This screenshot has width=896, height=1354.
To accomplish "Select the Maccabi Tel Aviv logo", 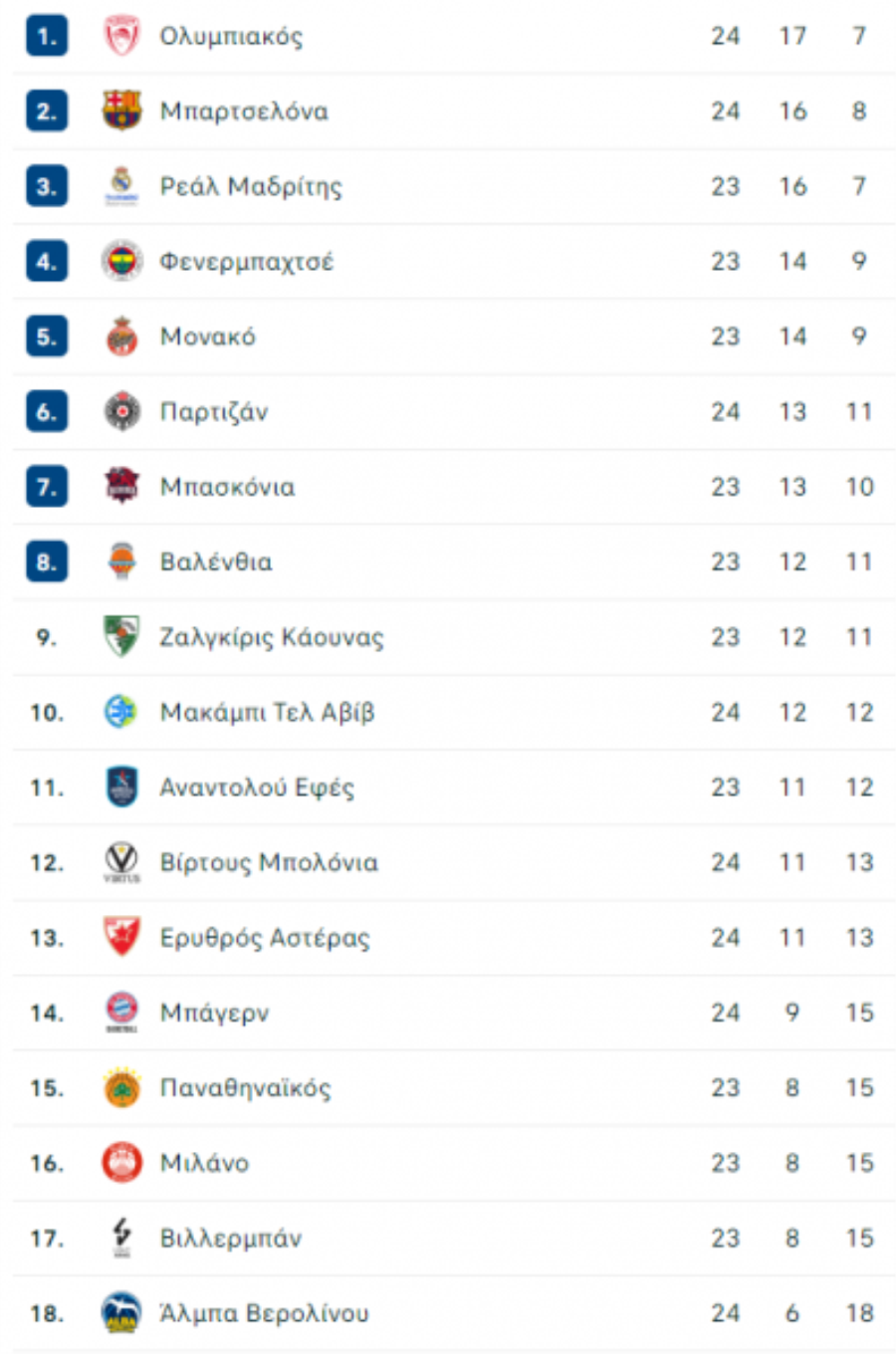I will [x=121, y=712].
